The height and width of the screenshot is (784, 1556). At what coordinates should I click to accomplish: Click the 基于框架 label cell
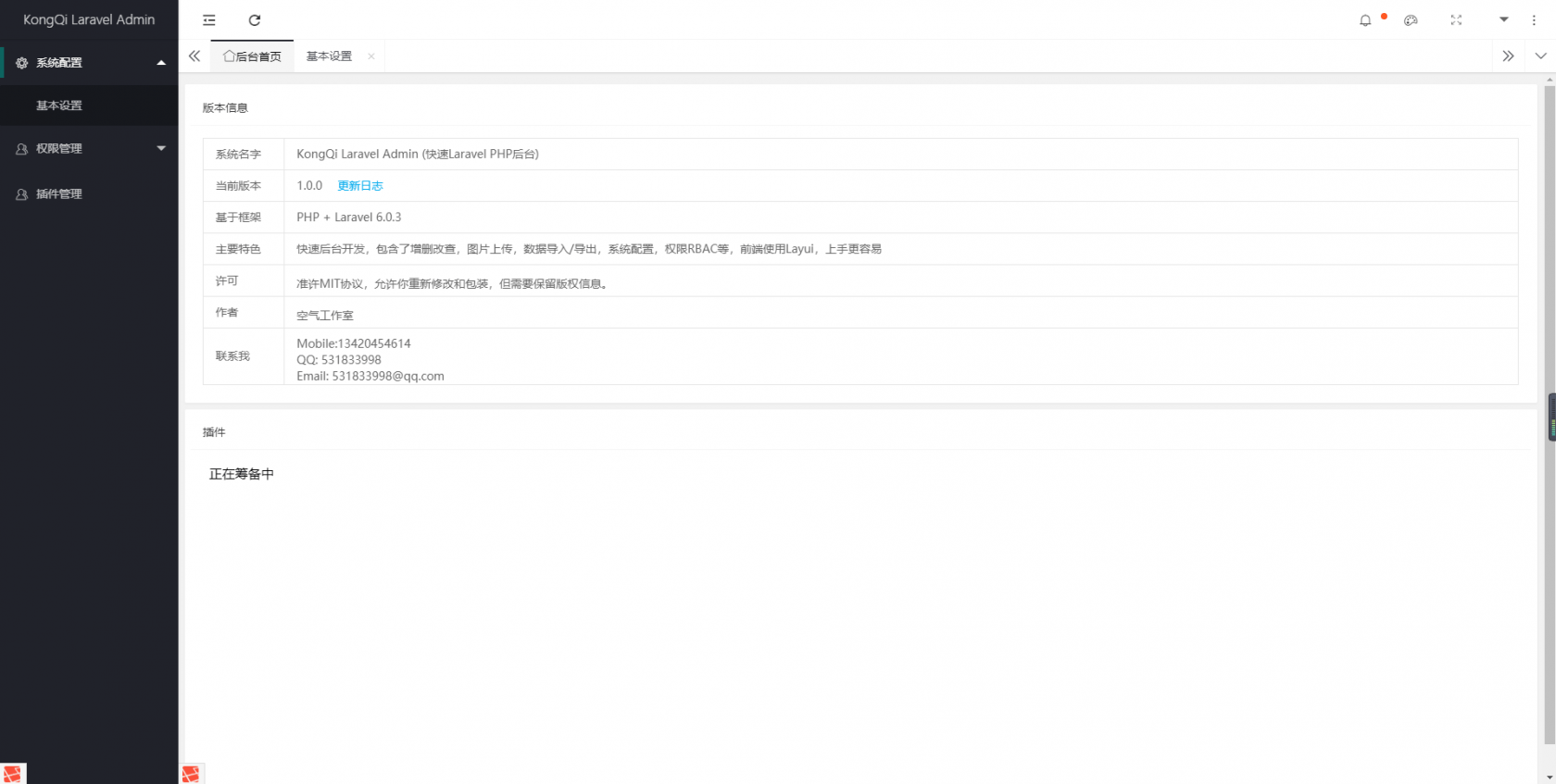pyautogui.click(x=244, y=218)
